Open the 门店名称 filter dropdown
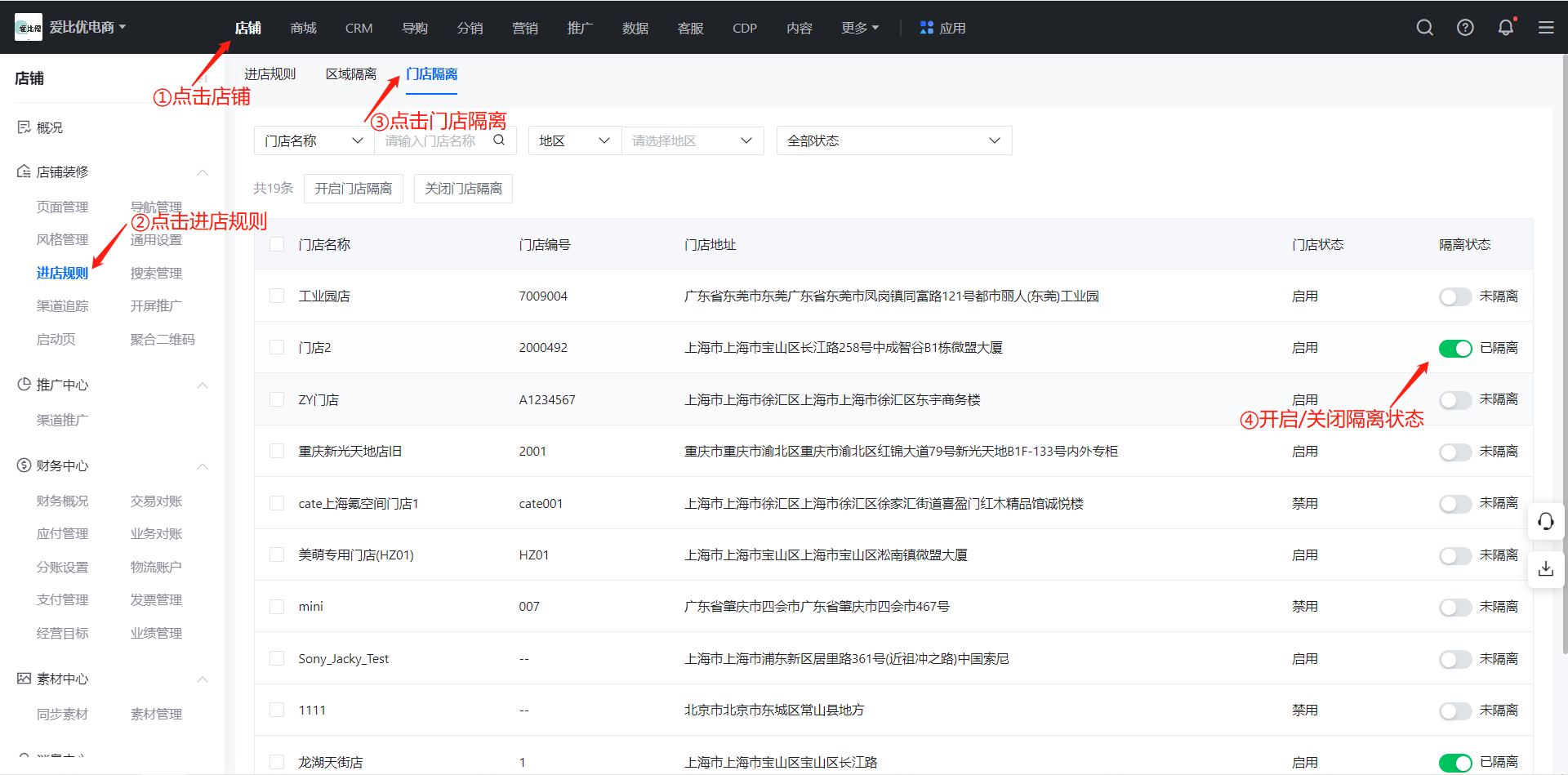Image resolution: width=1568 pixels, height=775 pixels. coord(314,140)
